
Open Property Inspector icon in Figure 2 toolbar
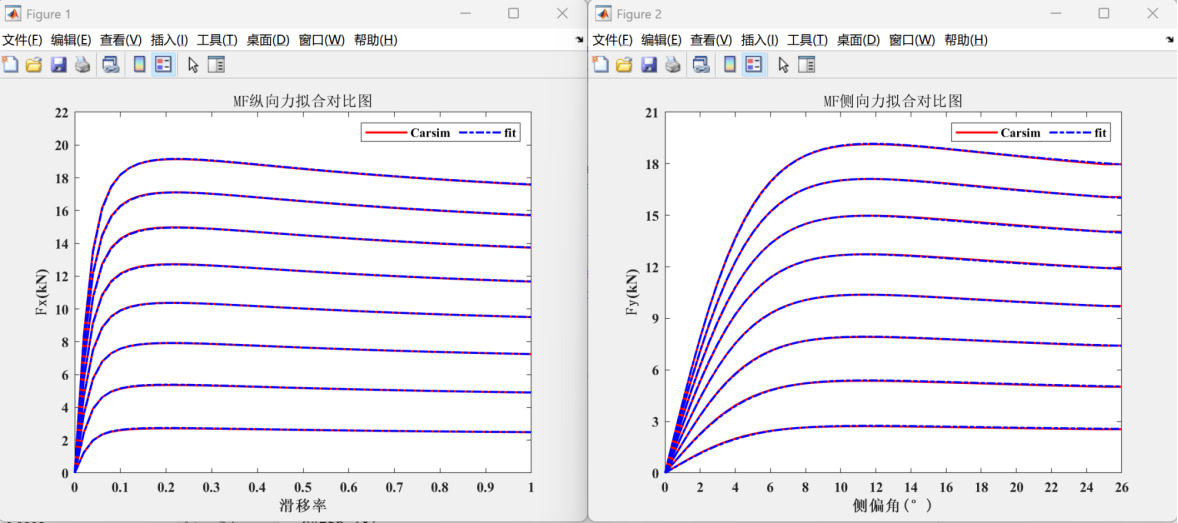pyautogui.click(x=807, y=65)
